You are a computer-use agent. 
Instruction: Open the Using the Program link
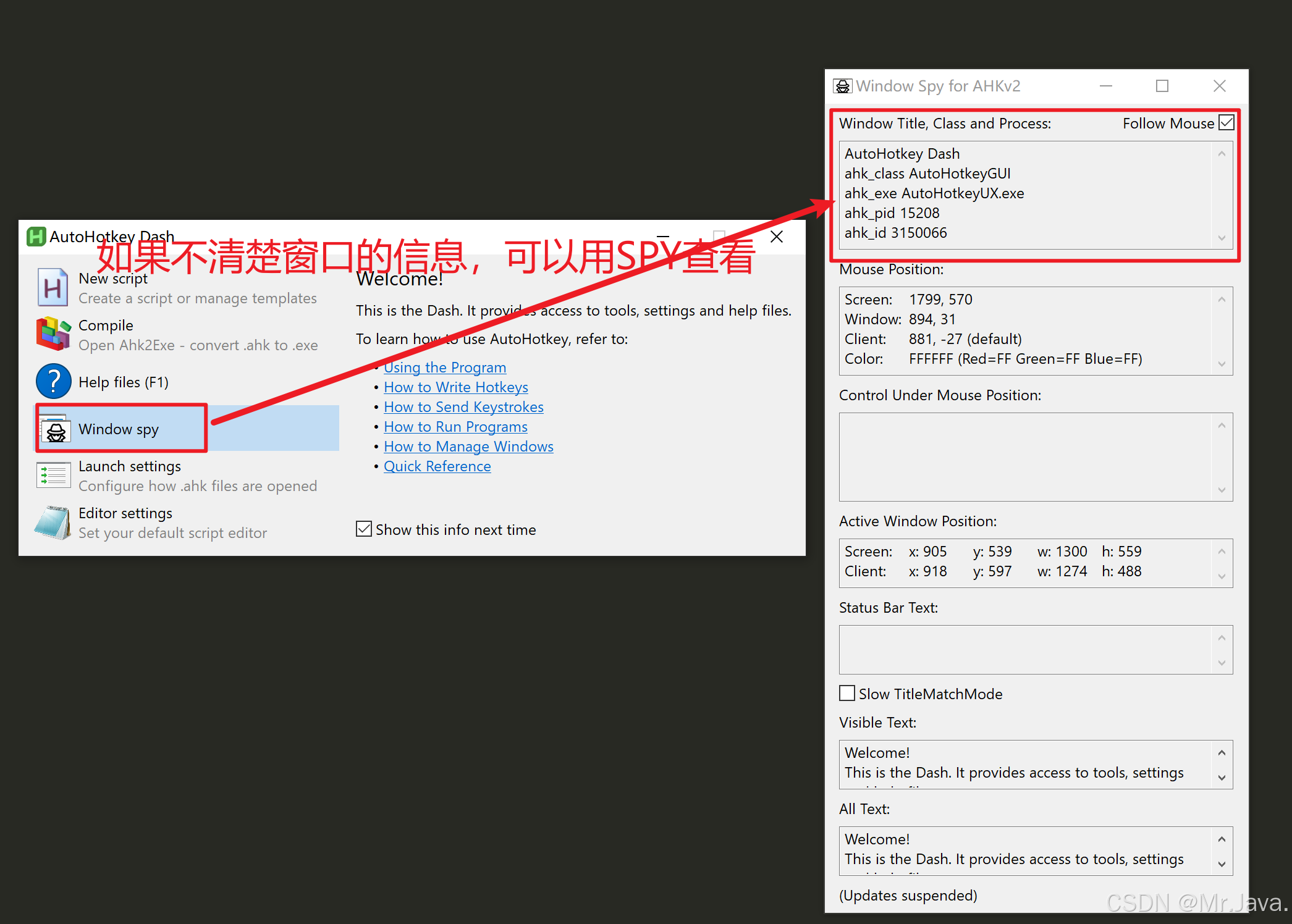point(445,367)
